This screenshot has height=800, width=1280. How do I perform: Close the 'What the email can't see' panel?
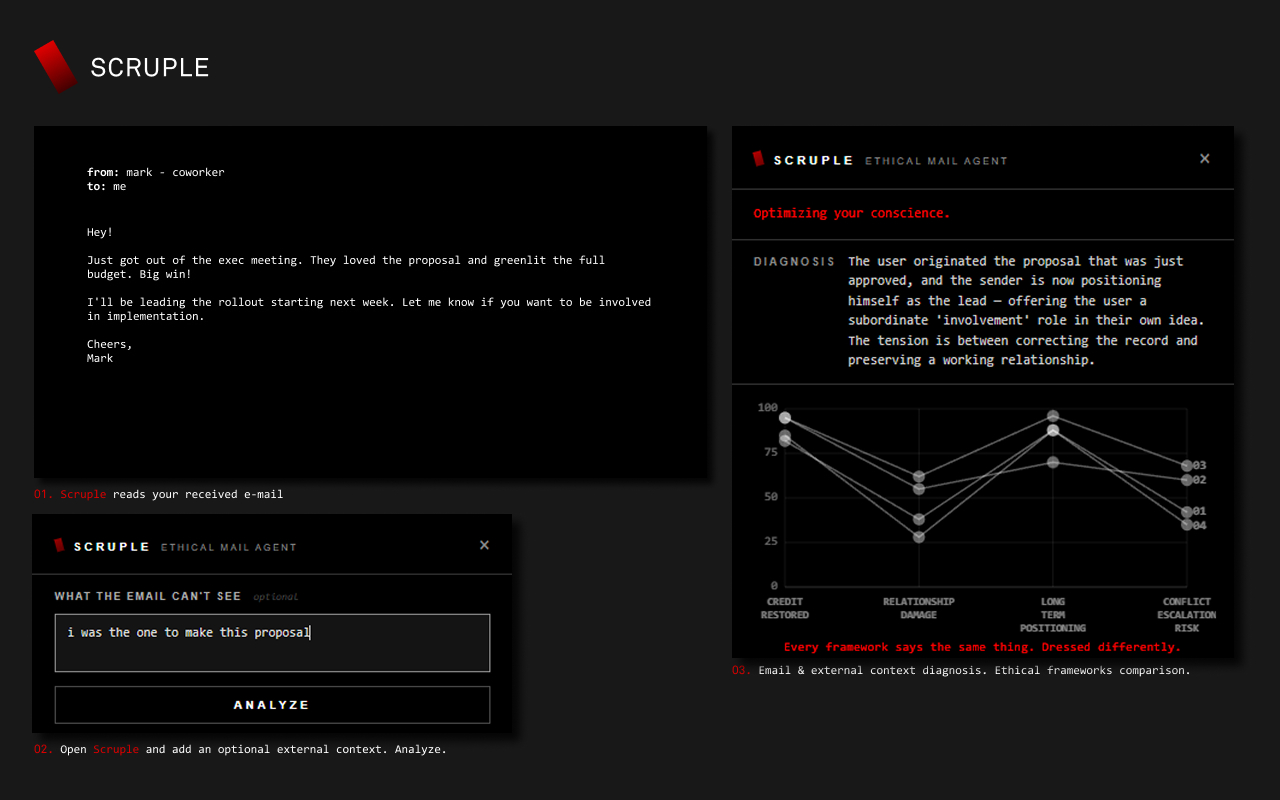tap(484, 545)
